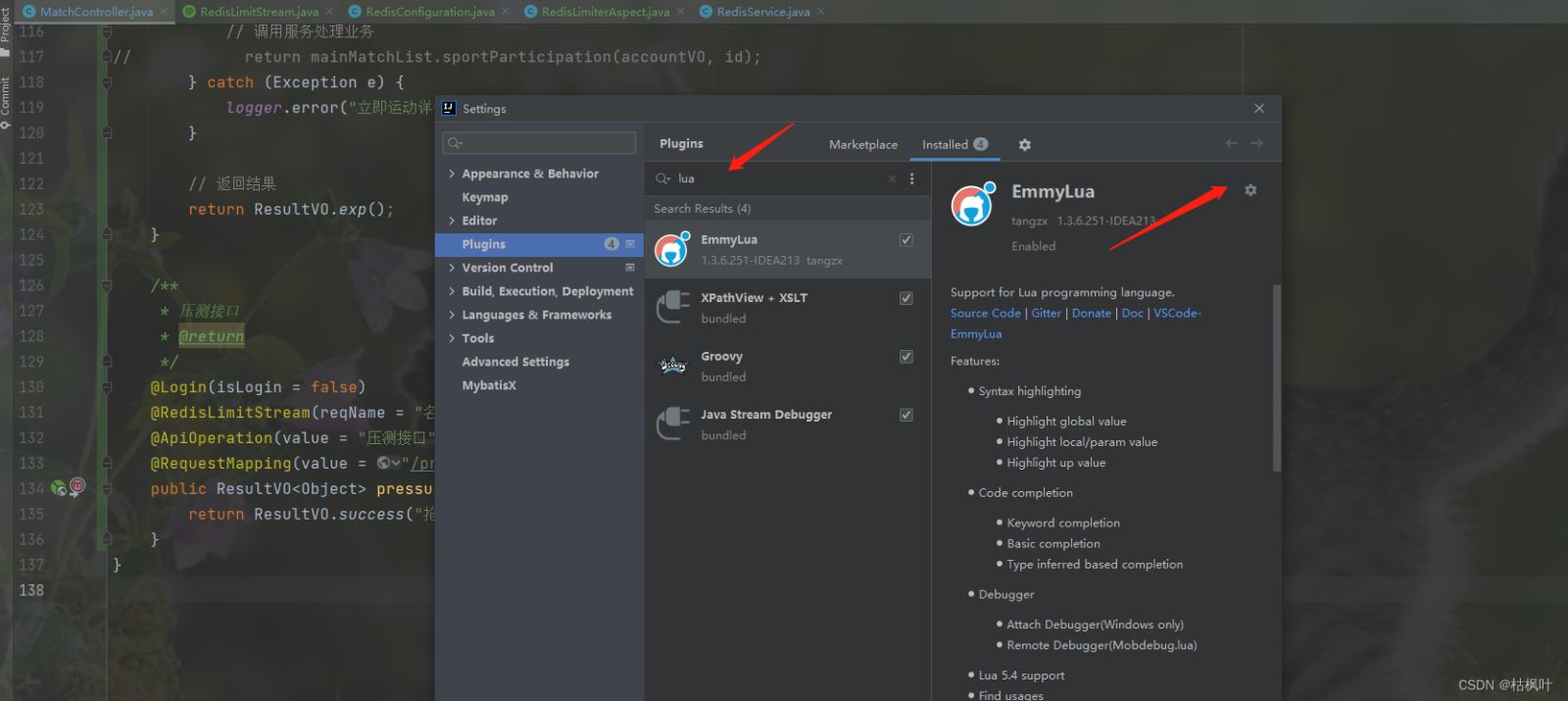Open the Gitter link

point(1046,313)
